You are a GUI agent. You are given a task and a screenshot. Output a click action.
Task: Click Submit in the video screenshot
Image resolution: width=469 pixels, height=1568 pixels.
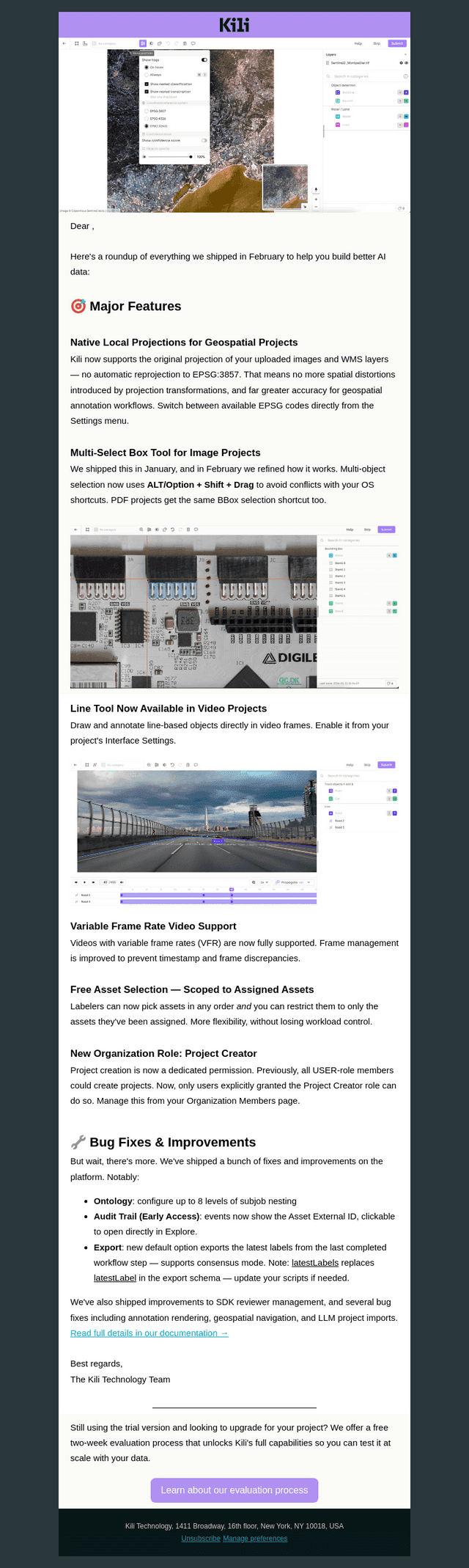pos(386,764)
